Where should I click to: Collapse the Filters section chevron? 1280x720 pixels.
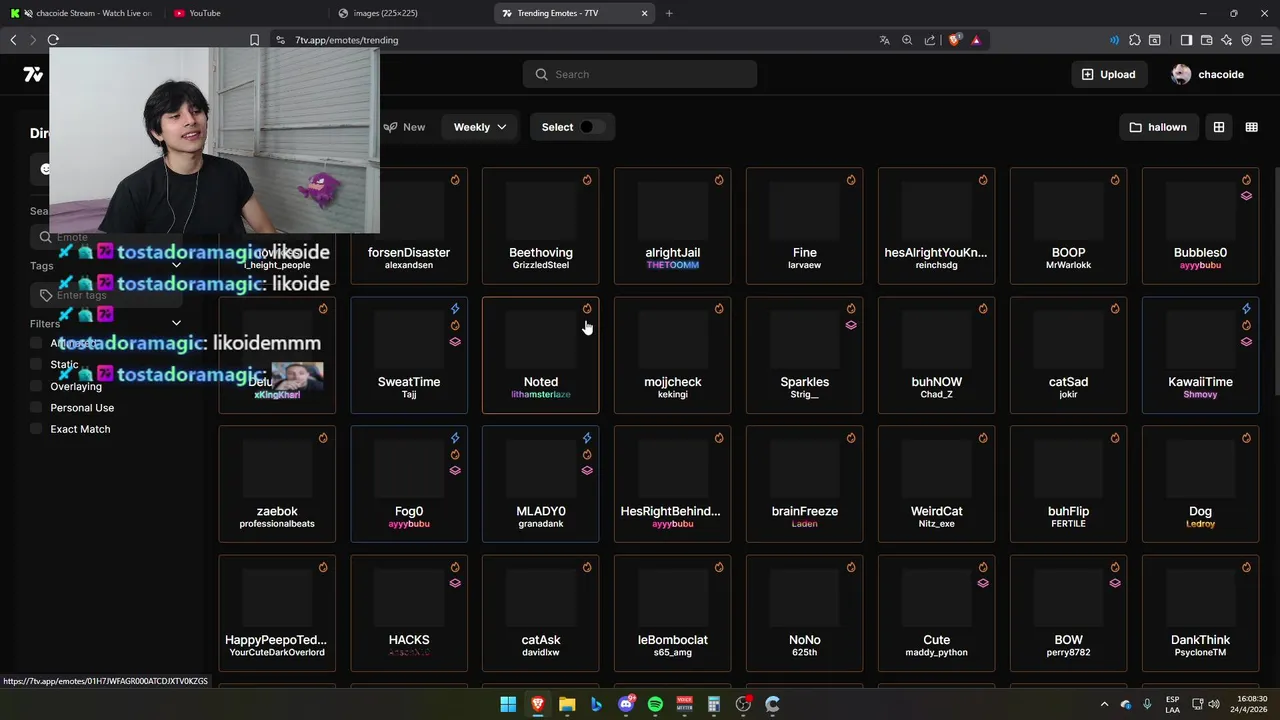(176, 324)
